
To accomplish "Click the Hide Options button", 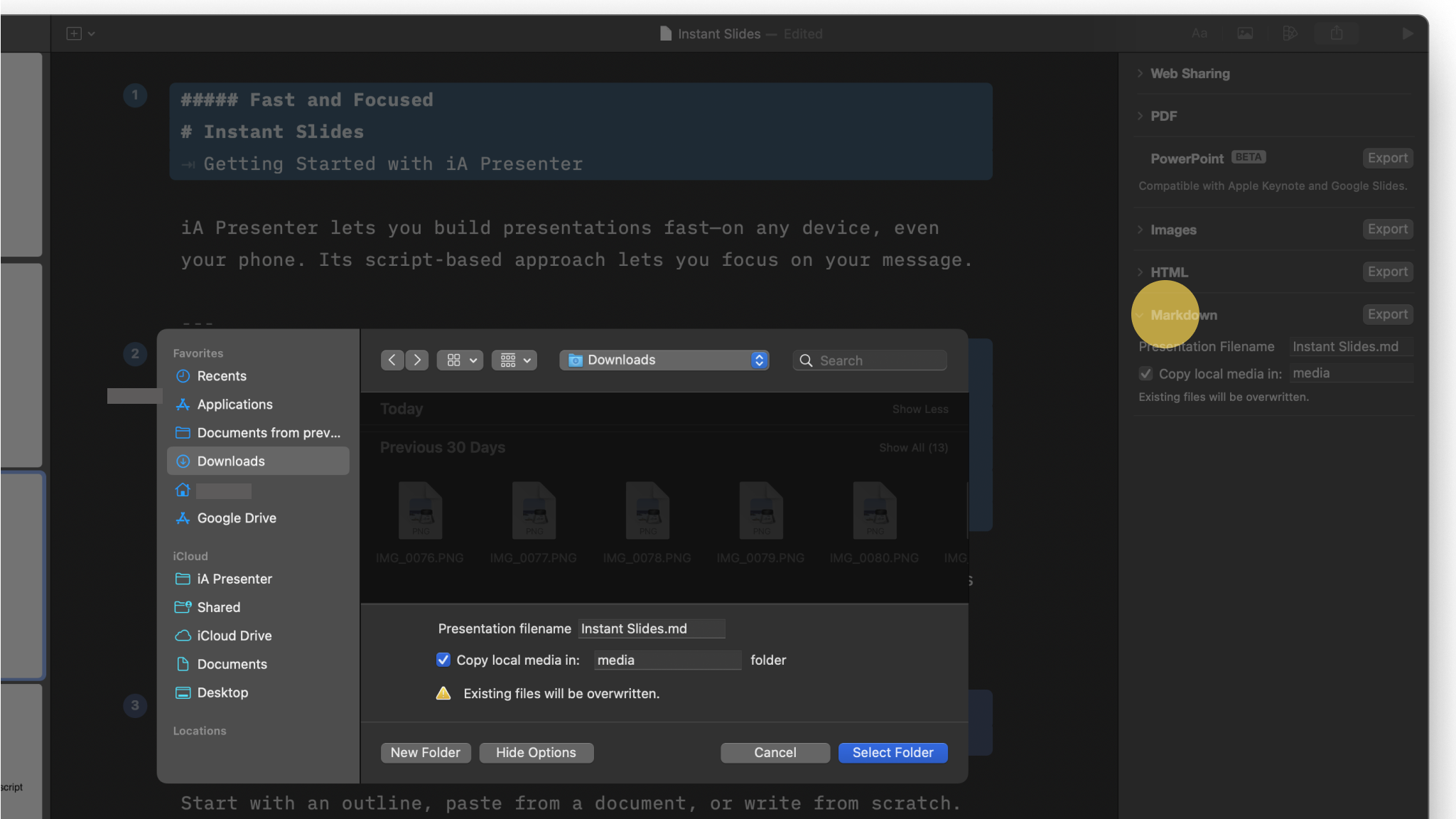I will (536, 753).
